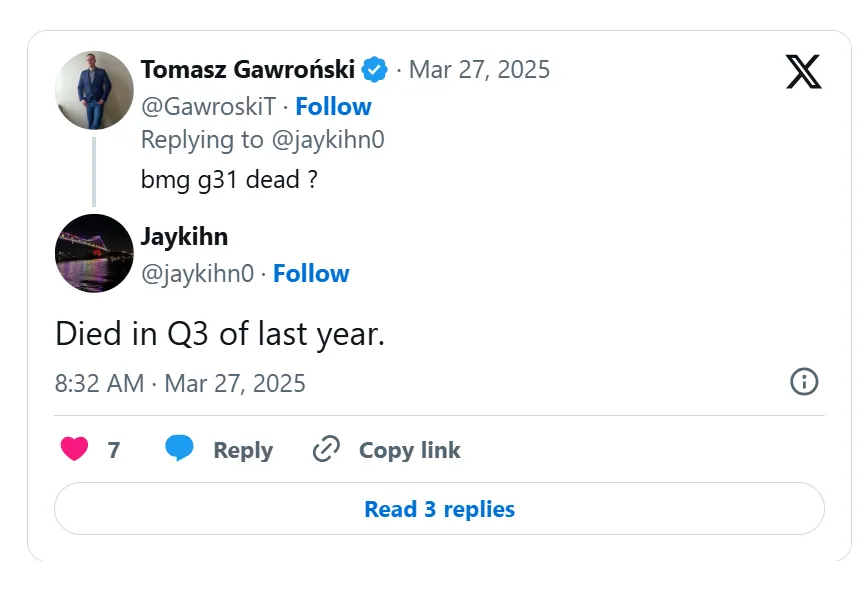Click the blue verified badge
Viewport: 868px width, 592px height.
point(375,70)
